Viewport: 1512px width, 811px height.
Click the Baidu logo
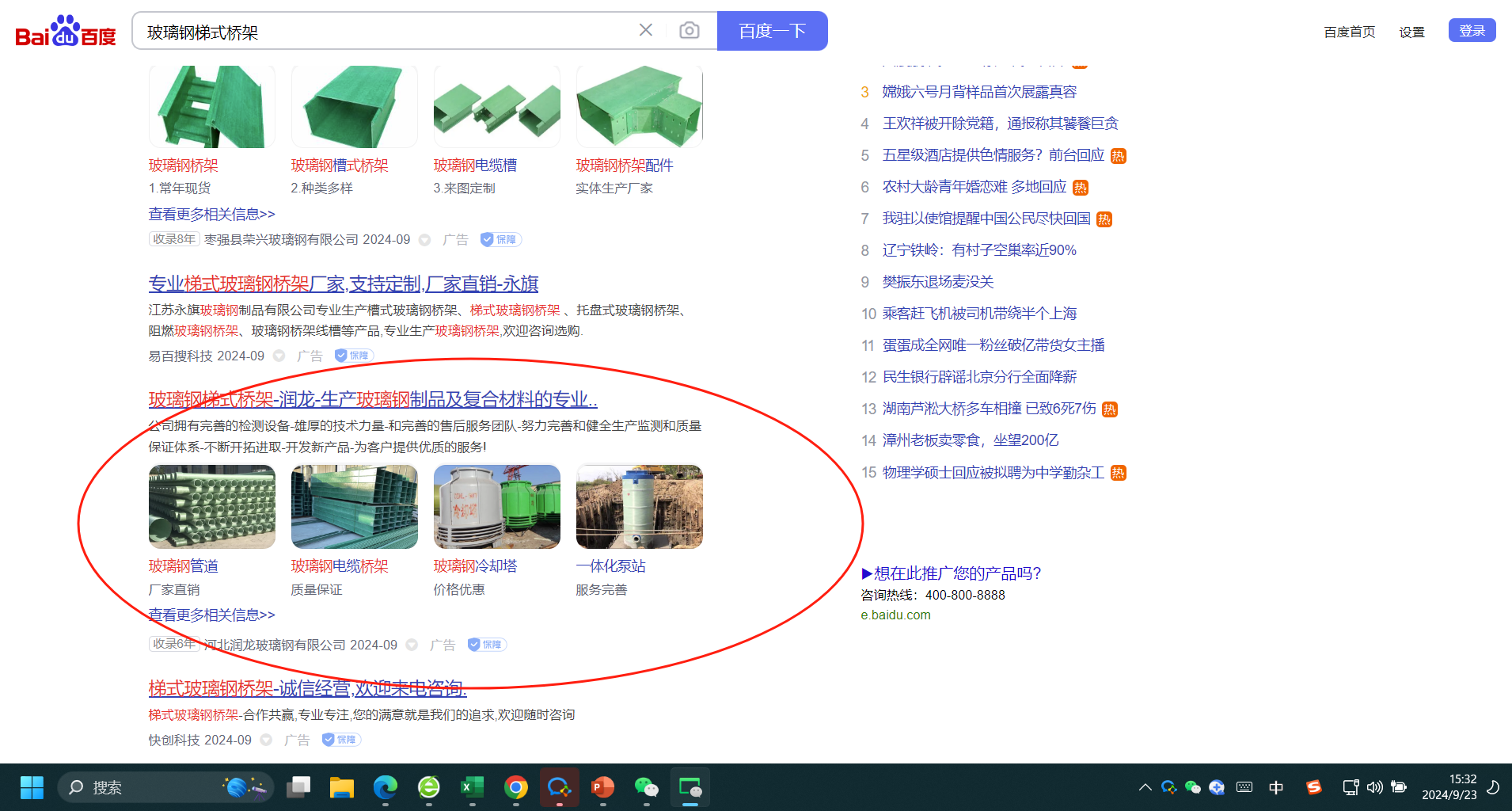point(66,32)
